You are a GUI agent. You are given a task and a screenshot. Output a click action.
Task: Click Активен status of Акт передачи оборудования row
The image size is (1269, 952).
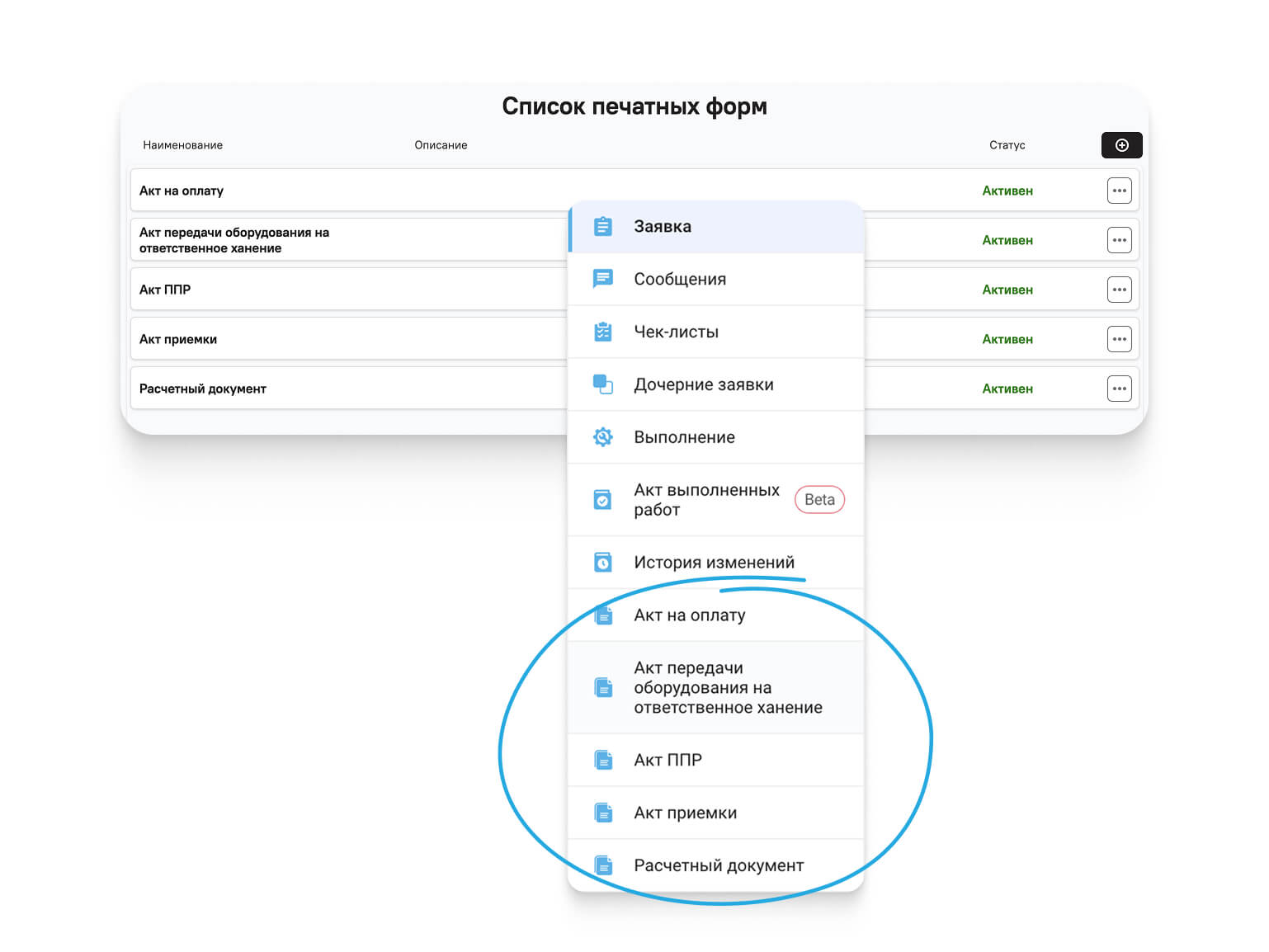1007,240
